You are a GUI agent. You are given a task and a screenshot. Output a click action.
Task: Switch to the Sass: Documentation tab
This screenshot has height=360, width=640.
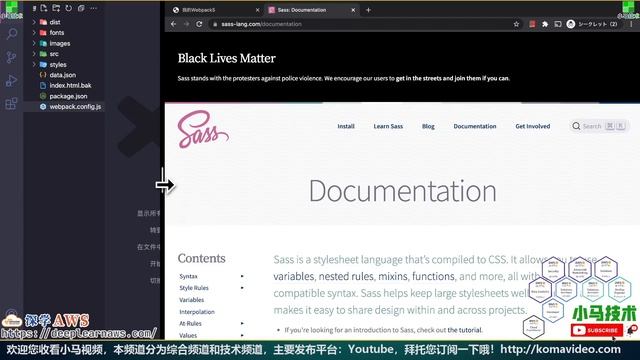coord(312,10)
